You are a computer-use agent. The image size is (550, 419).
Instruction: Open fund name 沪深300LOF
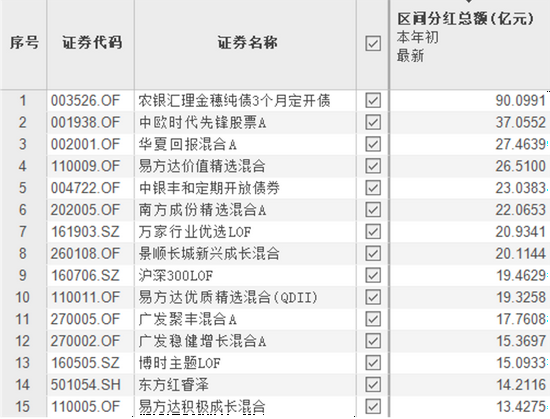coord(175,275)
